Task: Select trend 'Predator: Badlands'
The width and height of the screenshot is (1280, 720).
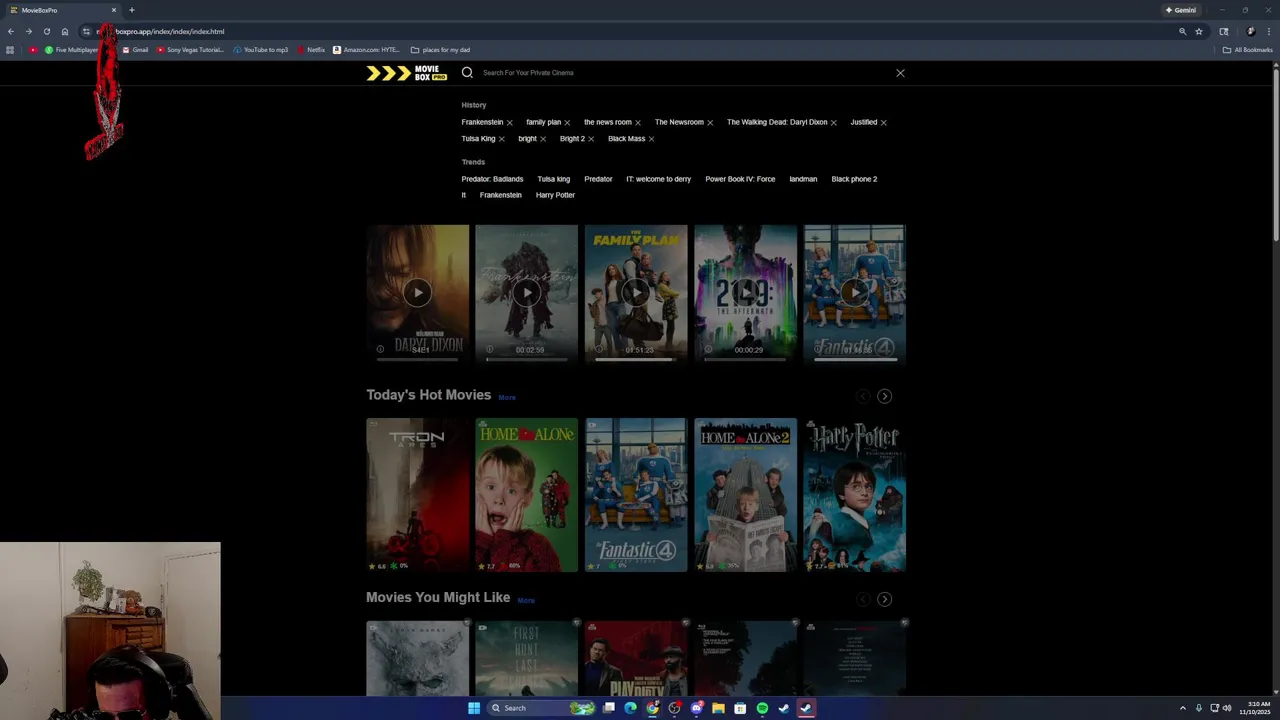Action: [492, 179]
